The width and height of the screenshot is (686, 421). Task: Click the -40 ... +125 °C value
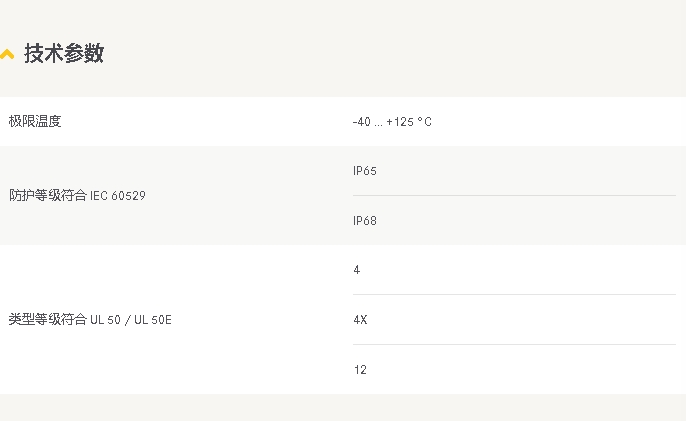[x=392, y=122]
